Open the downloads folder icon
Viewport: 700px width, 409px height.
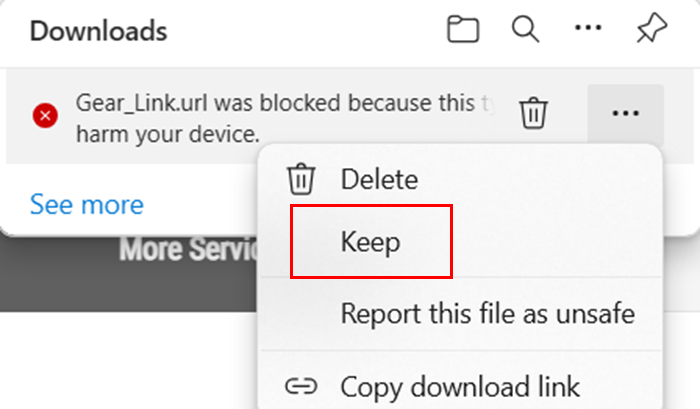click(x=463, y=29)
